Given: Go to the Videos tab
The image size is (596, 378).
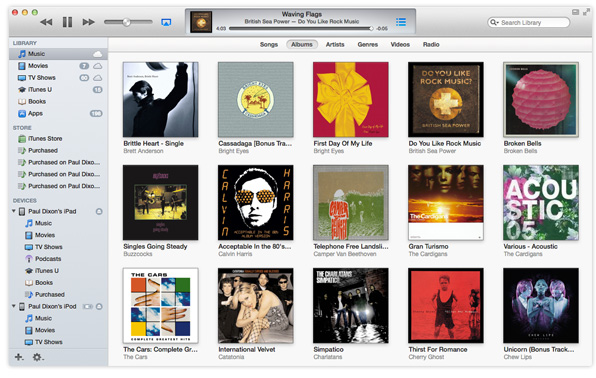Looking at the screenshot, I should [400, 44].
